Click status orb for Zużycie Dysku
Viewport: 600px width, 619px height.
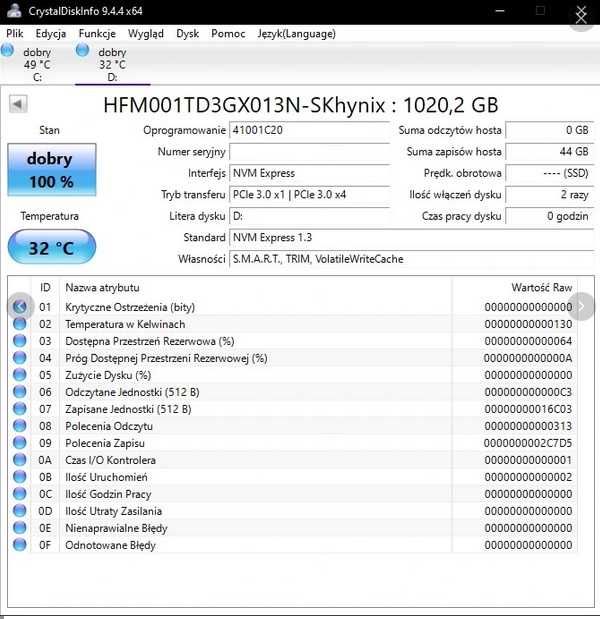(19, 375)
